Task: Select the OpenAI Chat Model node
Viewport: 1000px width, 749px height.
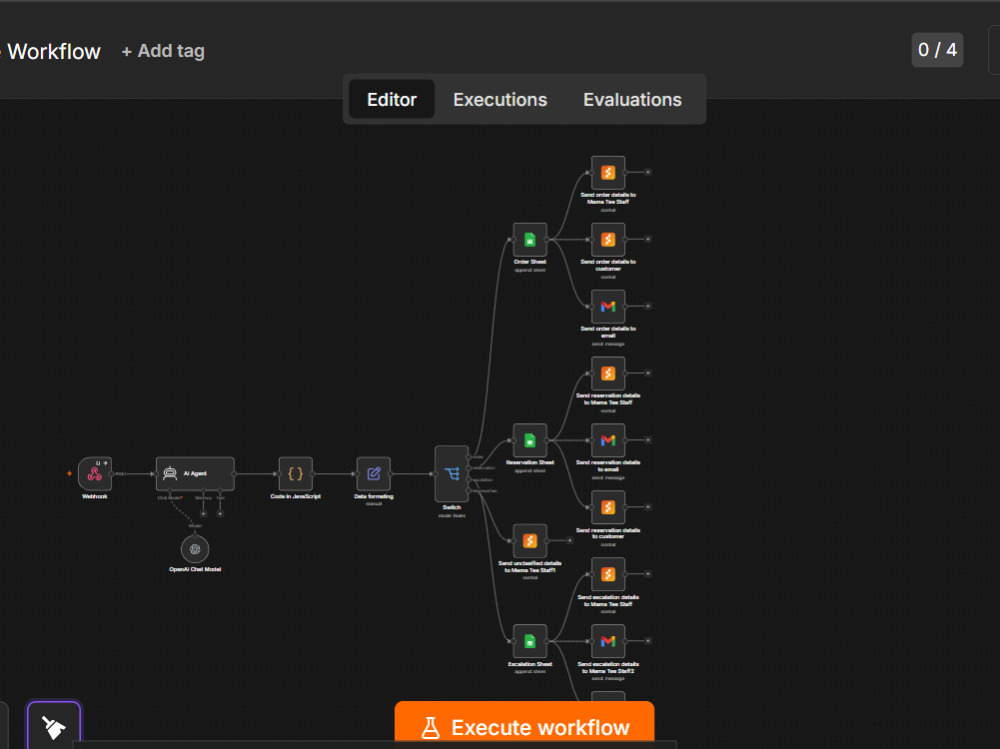Action: point(195,549)
